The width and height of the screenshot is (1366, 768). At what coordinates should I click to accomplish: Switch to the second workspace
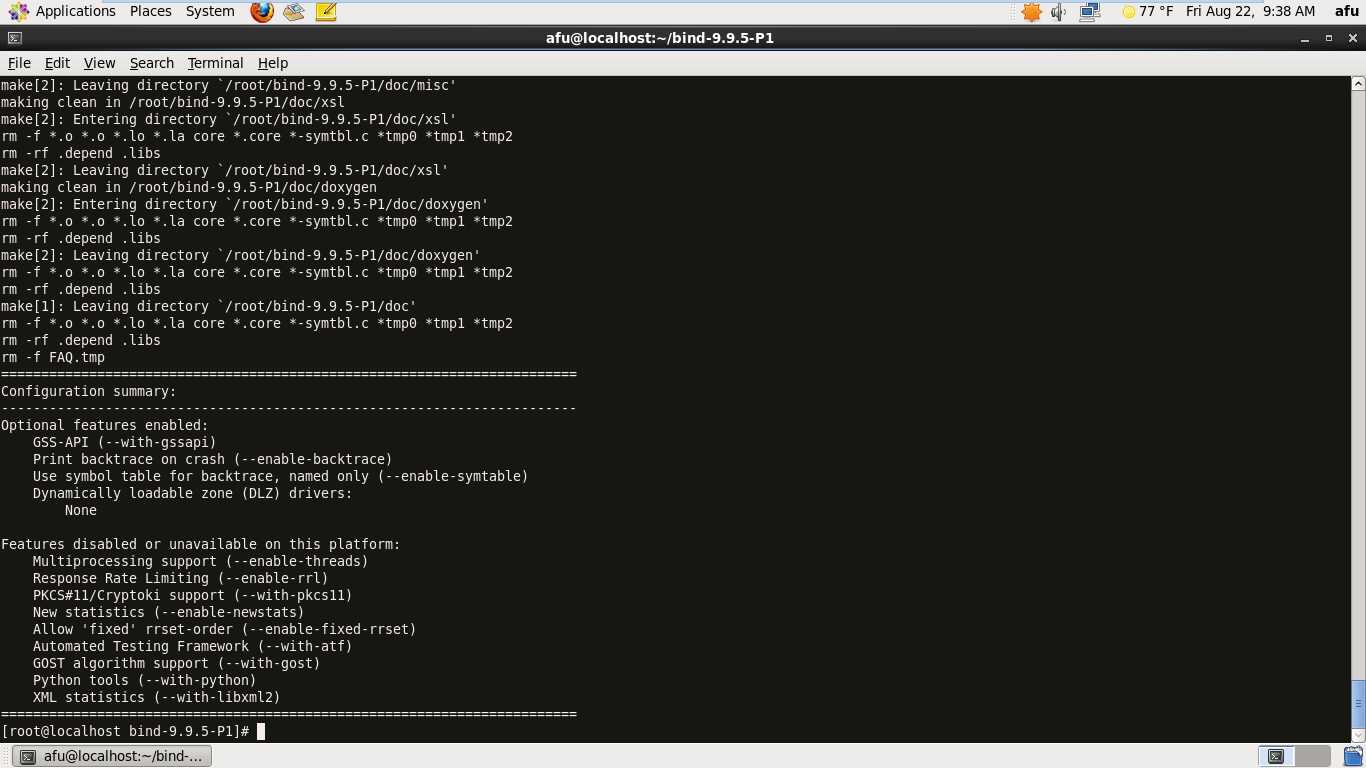tap(1313, 757)
